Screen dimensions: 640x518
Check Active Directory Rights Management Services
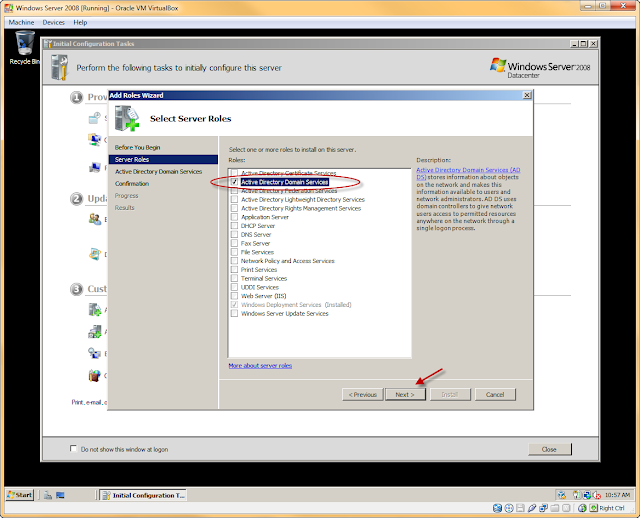pos(234,208)
